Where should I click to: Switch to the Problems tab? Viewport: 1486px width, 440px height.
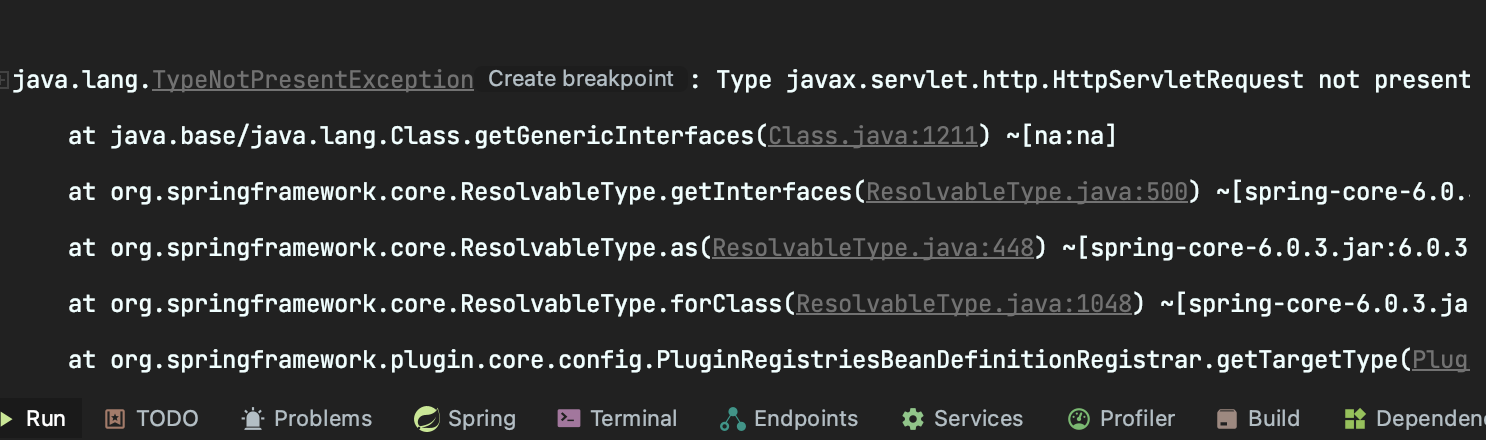coord(307,418)
